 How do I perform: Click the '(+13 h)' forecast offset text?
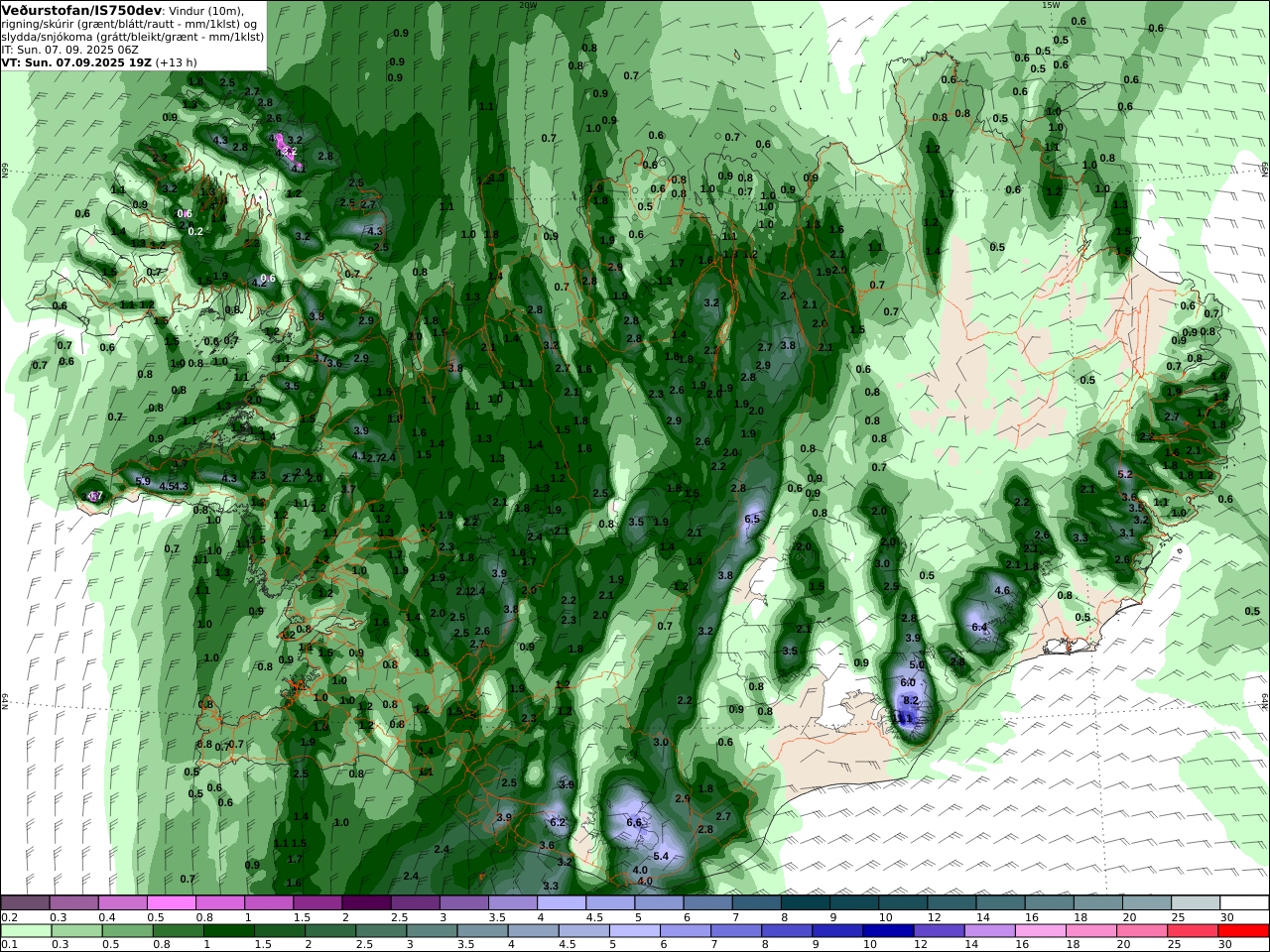176,61
